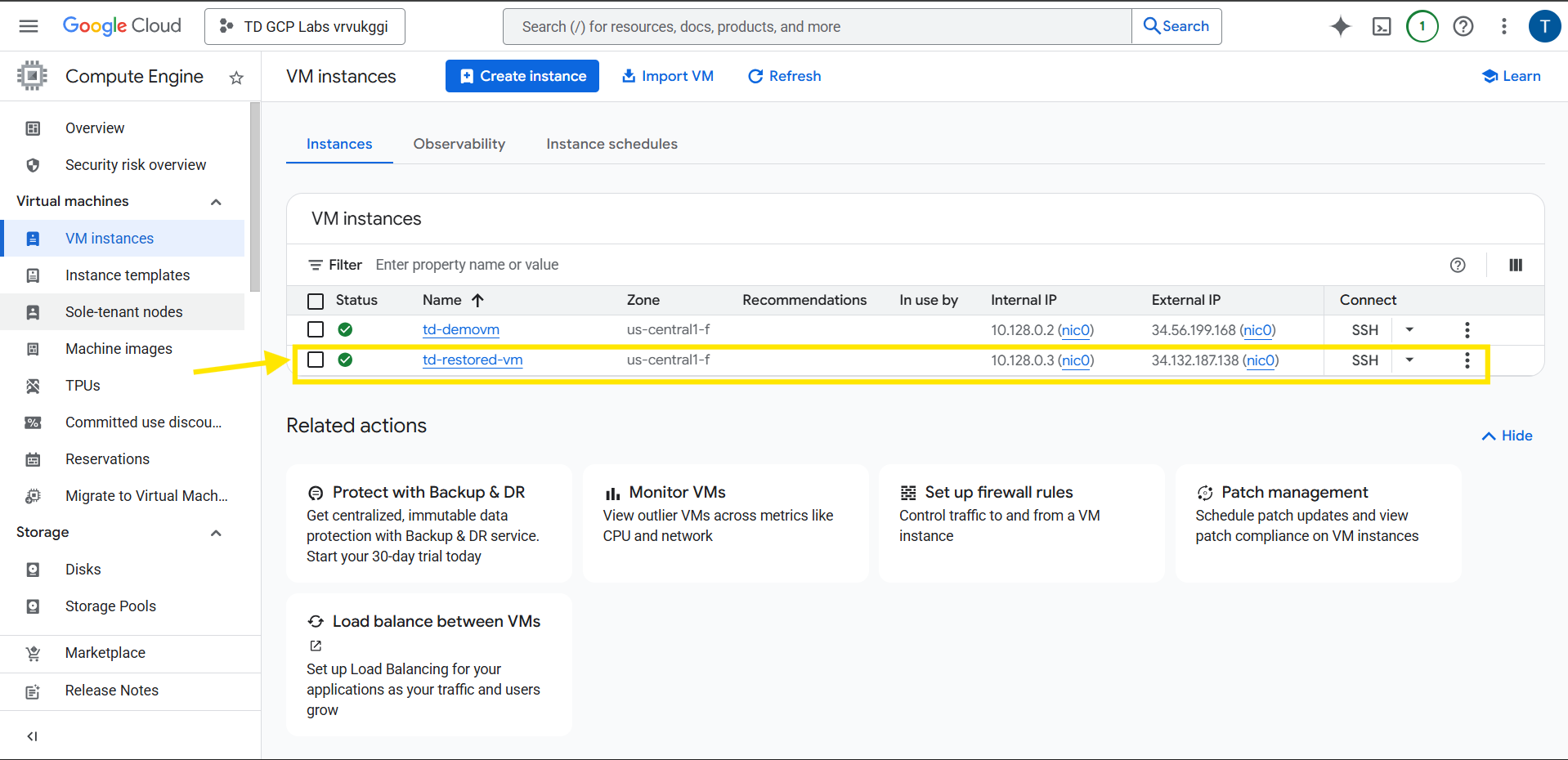
Task: Collapse the Storage sidebar section
Action: pos(216,533)
